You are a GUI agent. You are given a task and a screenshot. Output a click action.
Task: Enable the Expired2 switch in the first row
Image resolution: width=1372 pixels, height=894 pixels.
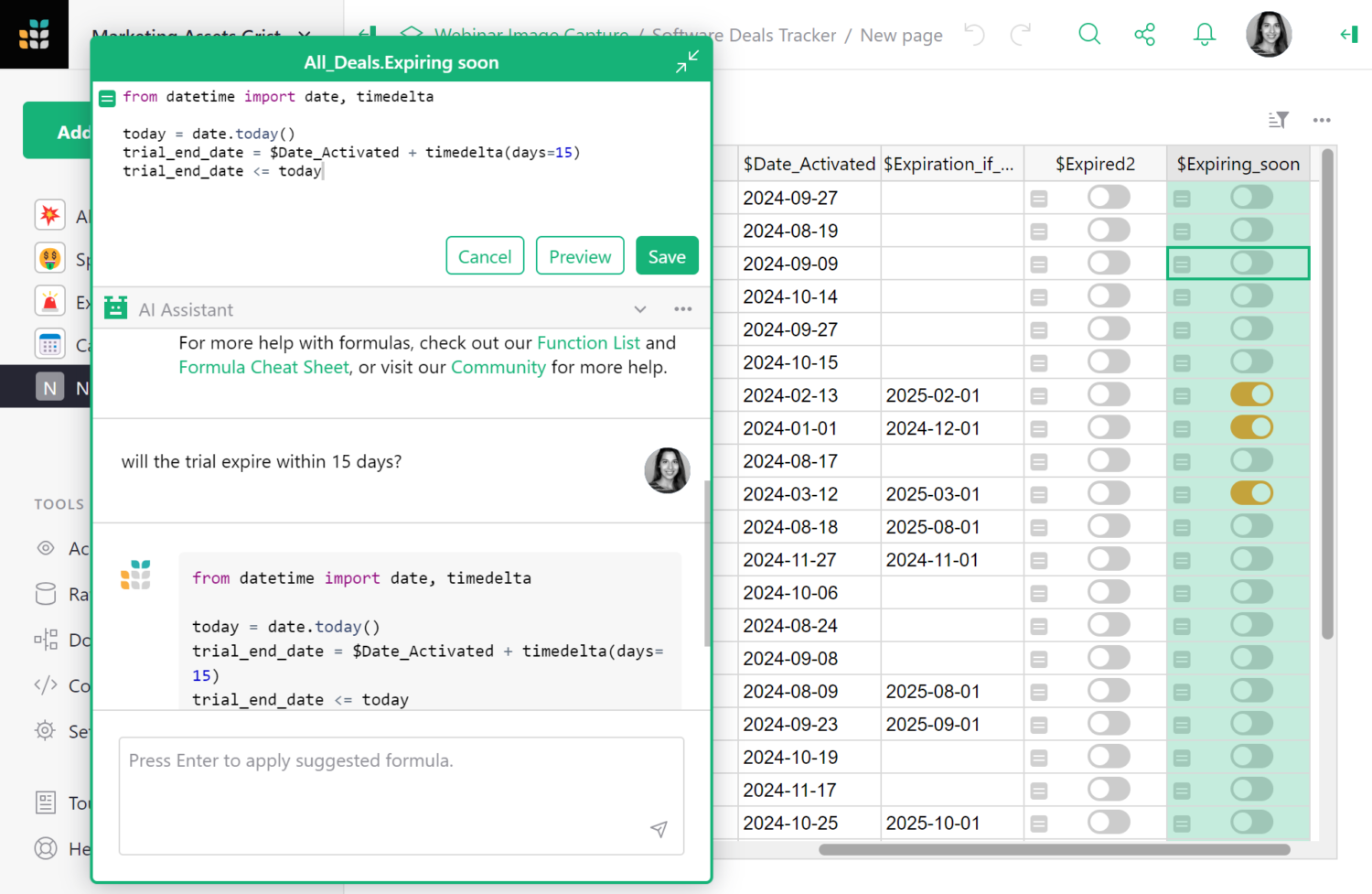[1108, 197]
